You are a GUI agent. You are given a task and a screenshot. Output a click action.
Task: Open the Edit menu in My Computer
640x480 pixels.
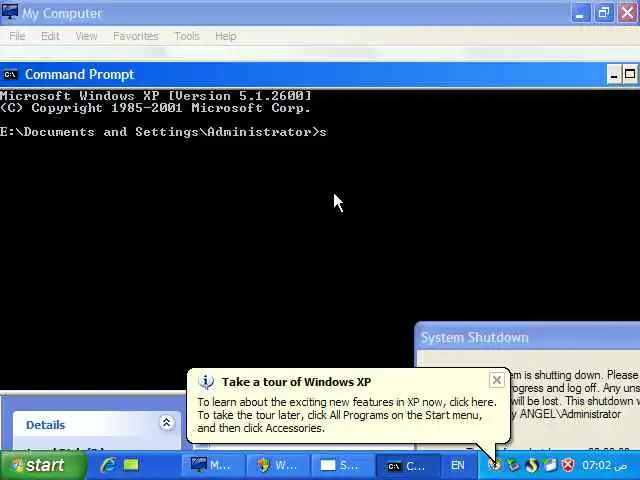coord(51,36)
